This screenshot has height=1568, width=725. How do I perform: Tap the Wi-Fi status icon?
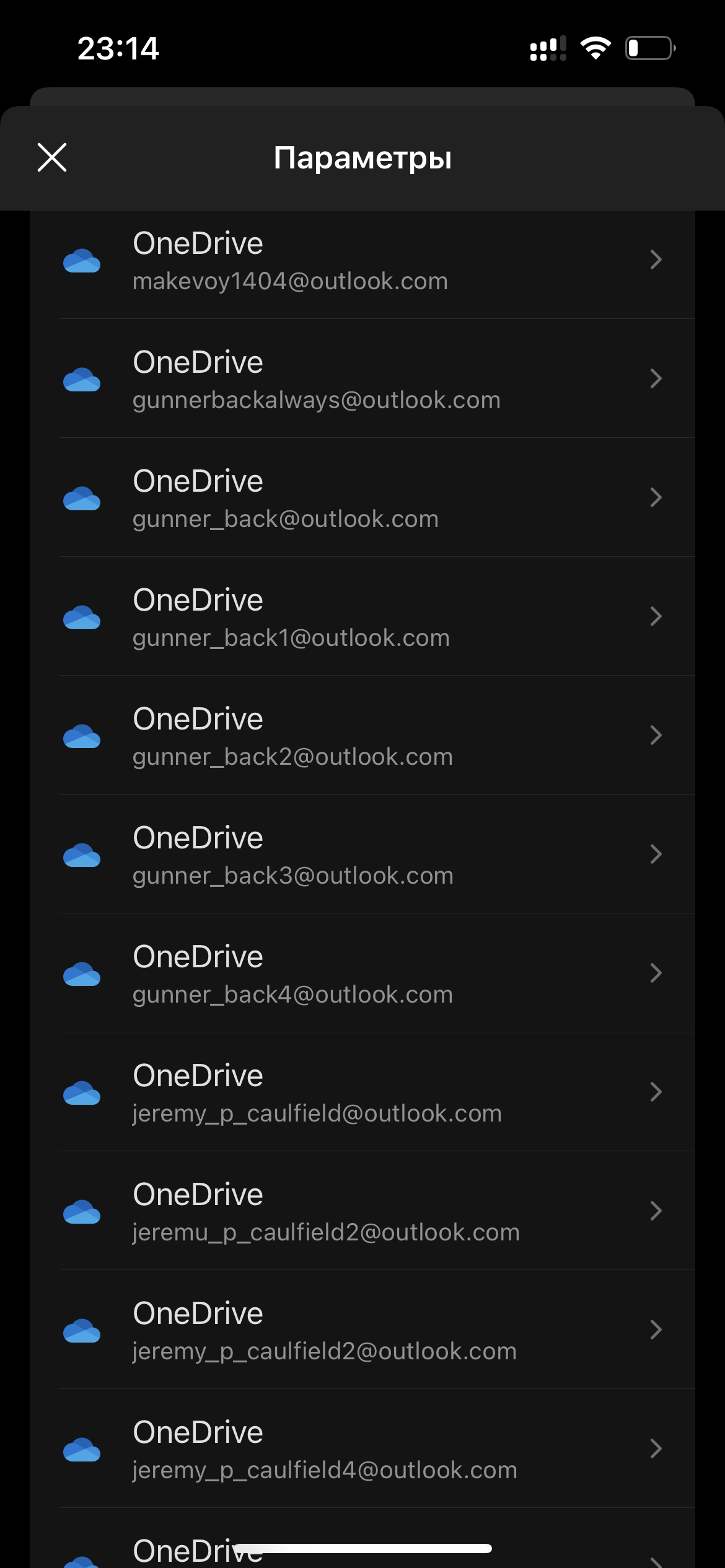point(595,48)
